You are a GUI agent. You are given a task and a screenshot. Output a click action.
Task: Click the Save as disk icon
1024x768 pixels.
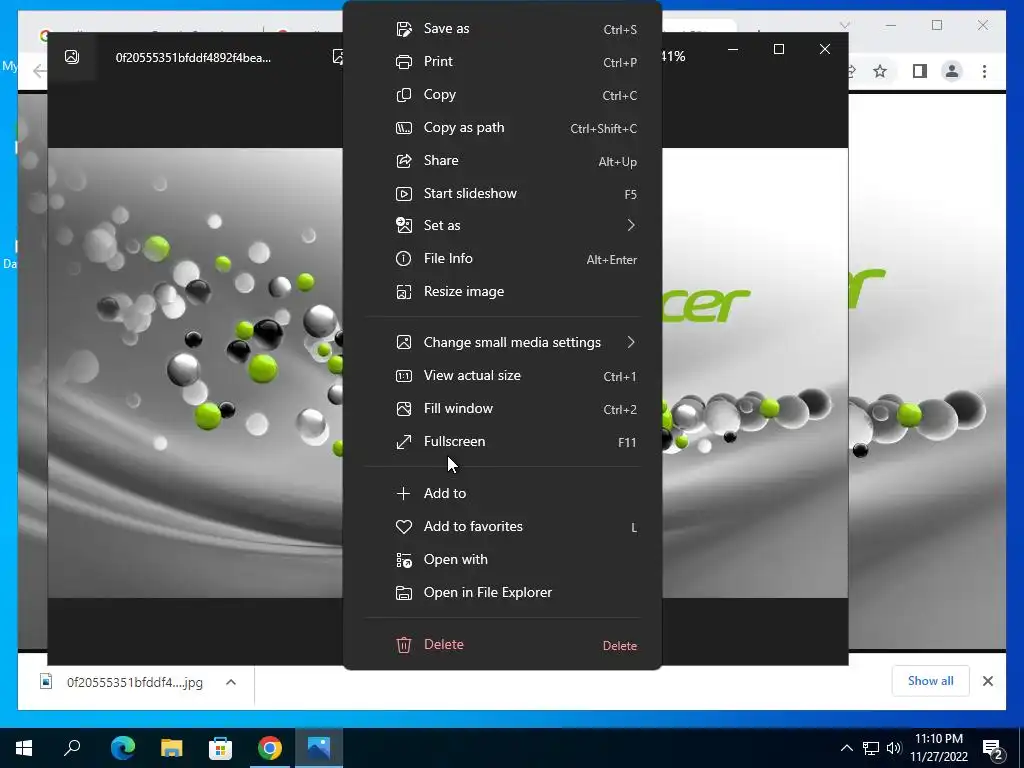pyautogui.click(x=404, y=29)
